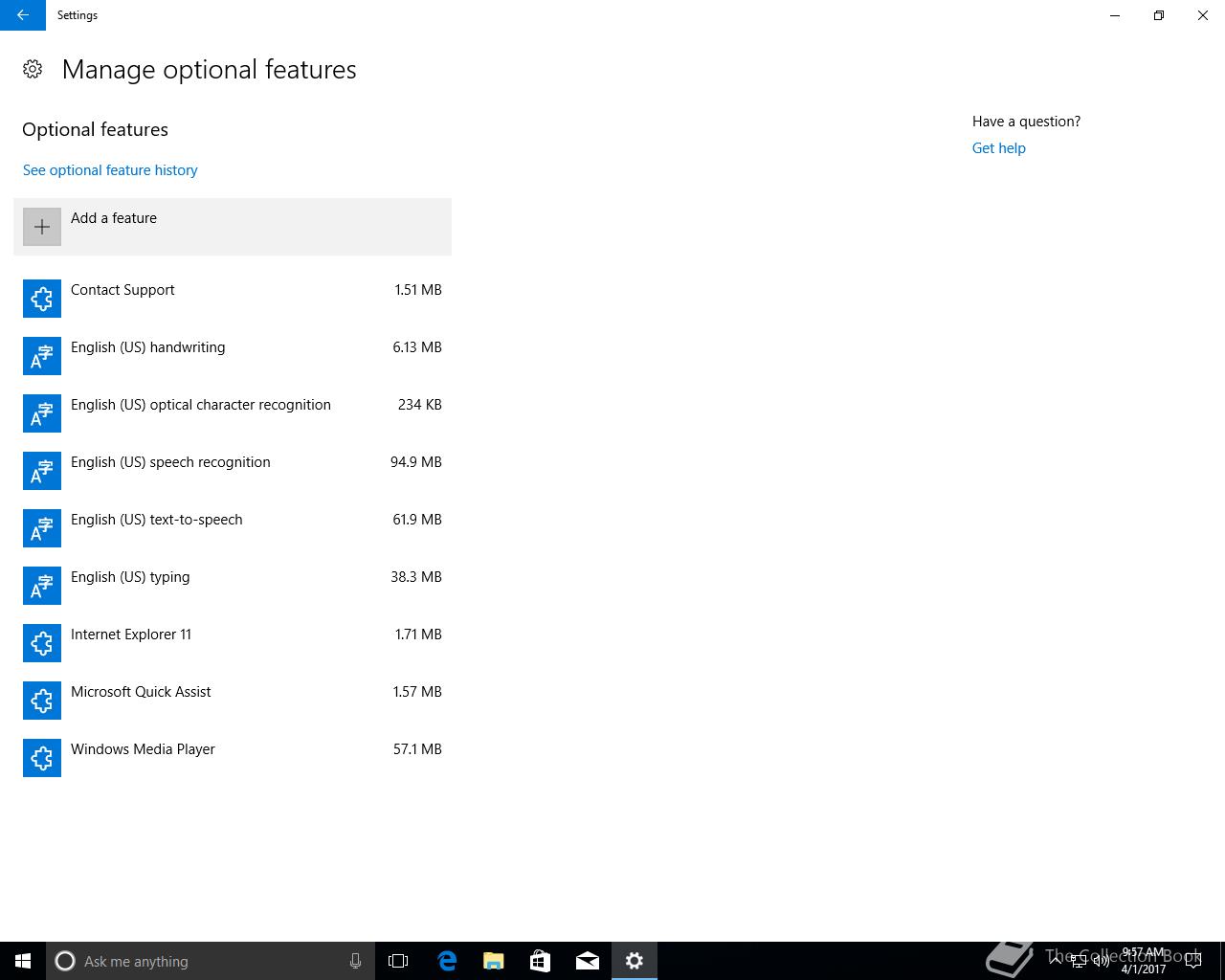This screenshot has height=980, width=1225.
Task: Restore down the Settings window
Action: pyautogui.click(x=1159, y=15)
